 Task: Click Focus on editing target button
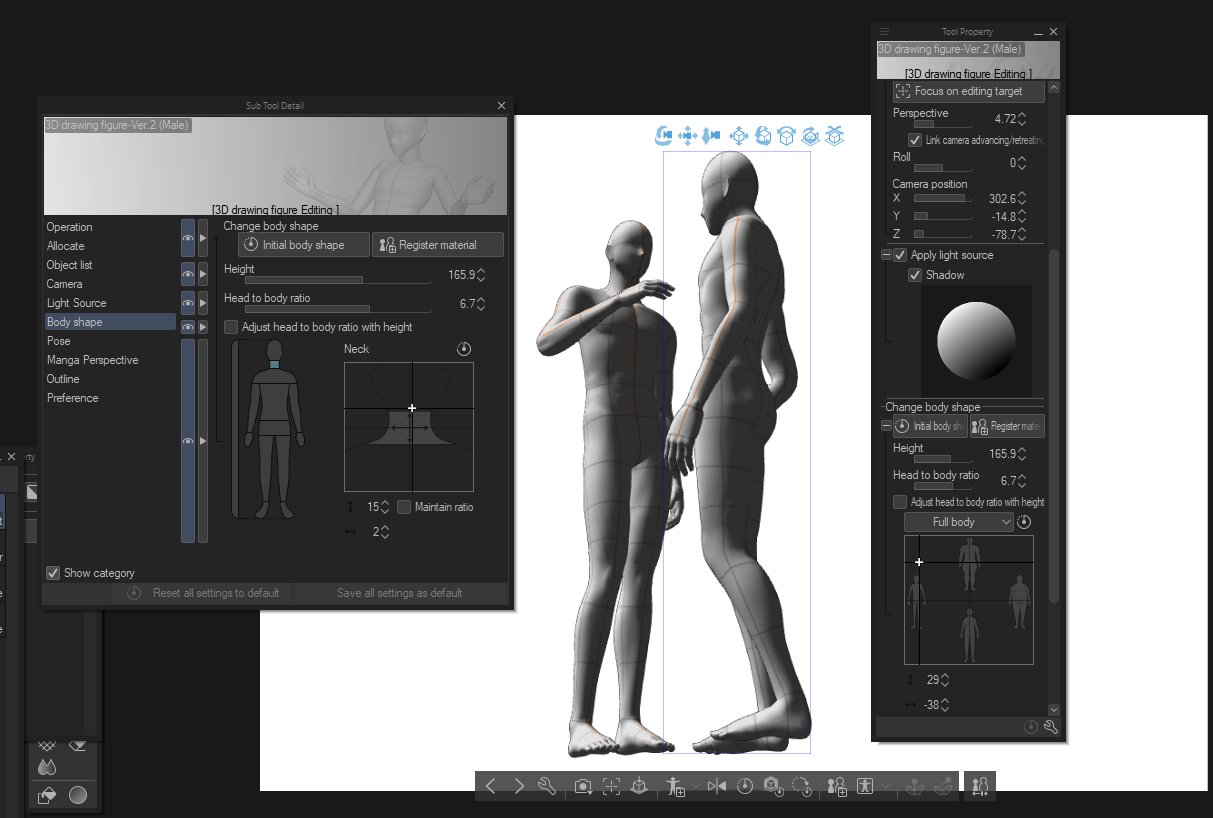click(x=968, y=91)
